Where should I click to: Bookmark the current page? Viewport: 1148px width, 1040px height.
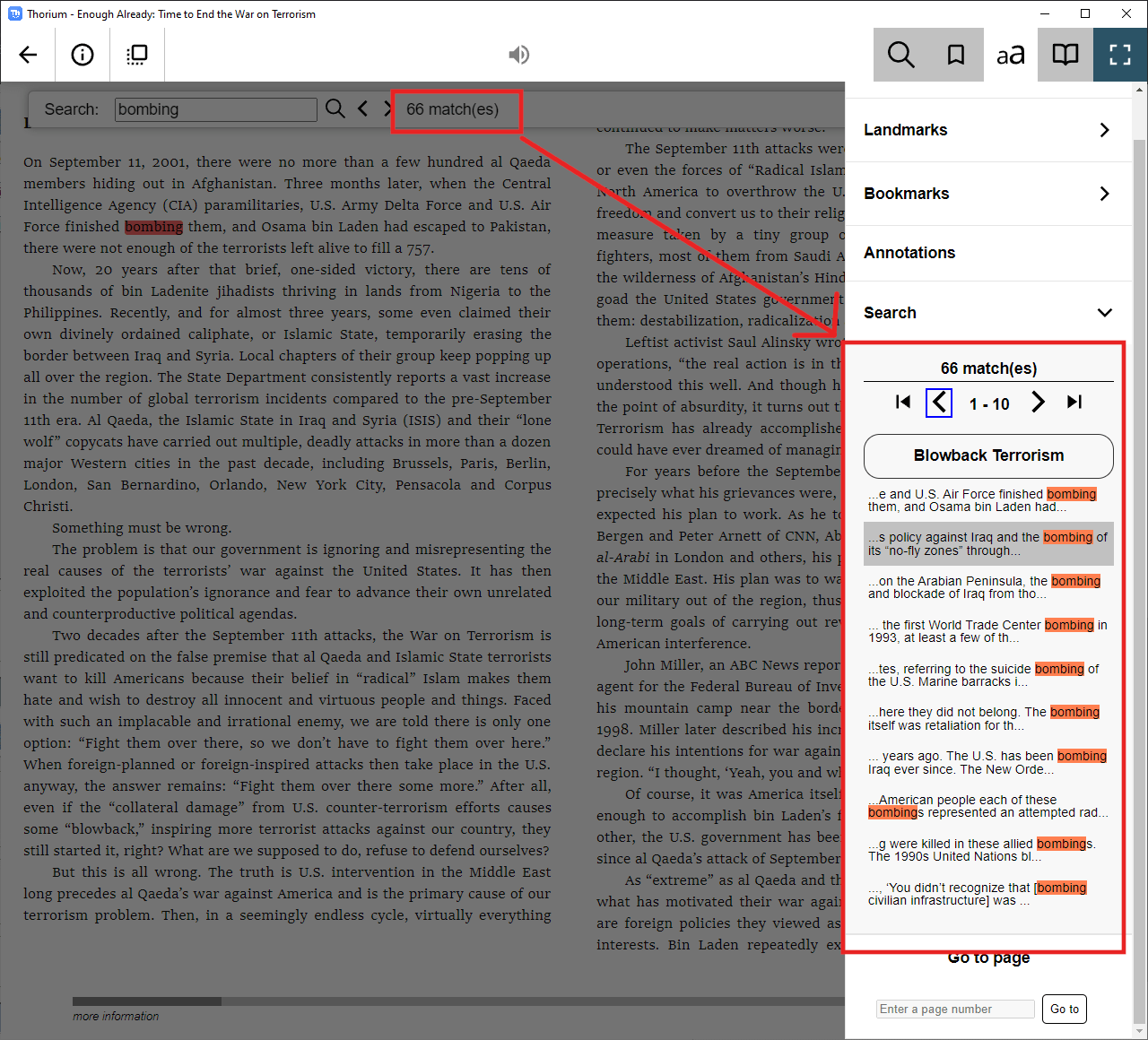click(x=956, y=55)
